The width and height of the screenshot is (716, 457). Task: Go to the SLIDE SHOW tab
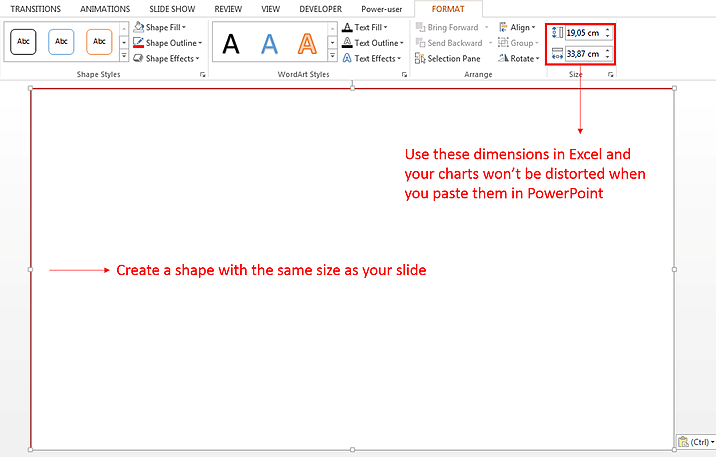pos(172,9)
